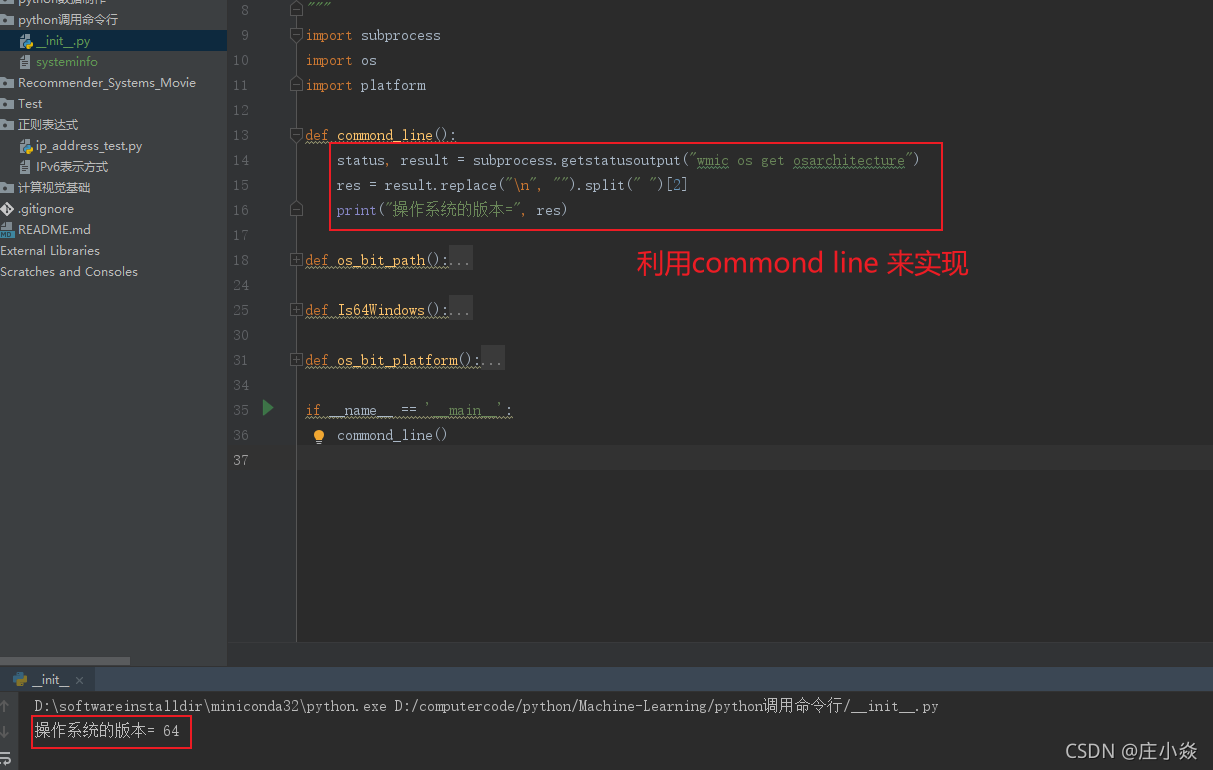The width and height of the screenshot is (1213, 770).
Task: Click the down-arrow icon in the run console
Action: click(6, 732)
